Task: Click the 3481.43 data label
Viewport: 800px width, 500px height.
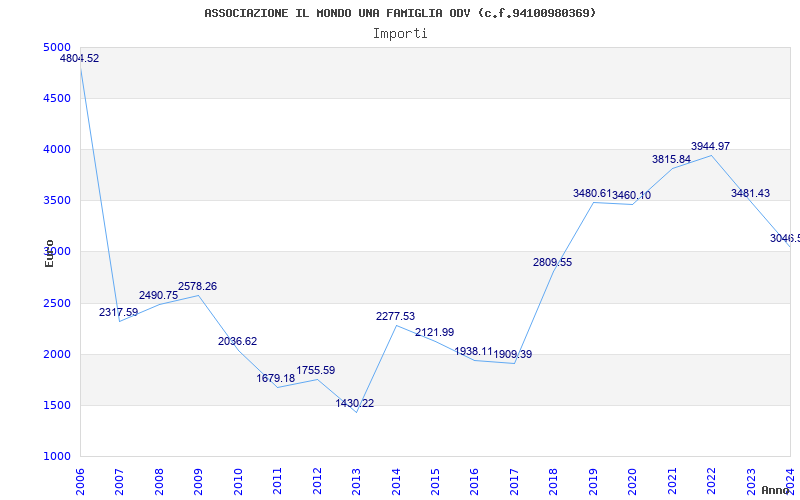Action: (751, 193)
